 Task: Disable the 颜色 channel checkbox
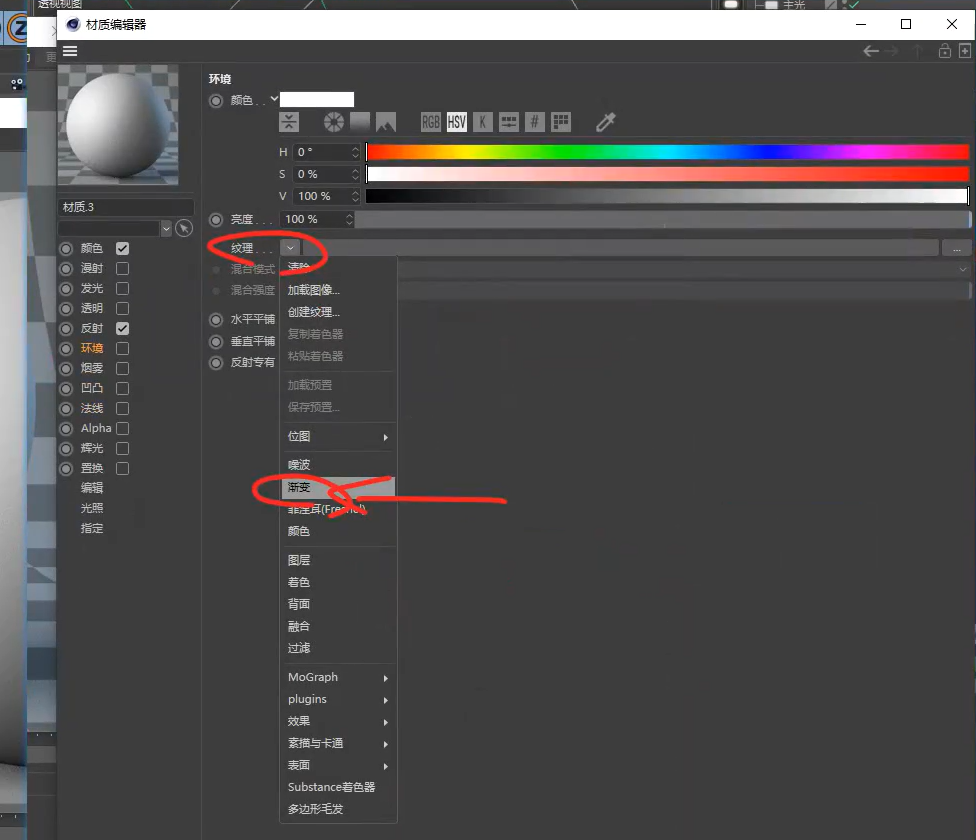pos(122,248)
